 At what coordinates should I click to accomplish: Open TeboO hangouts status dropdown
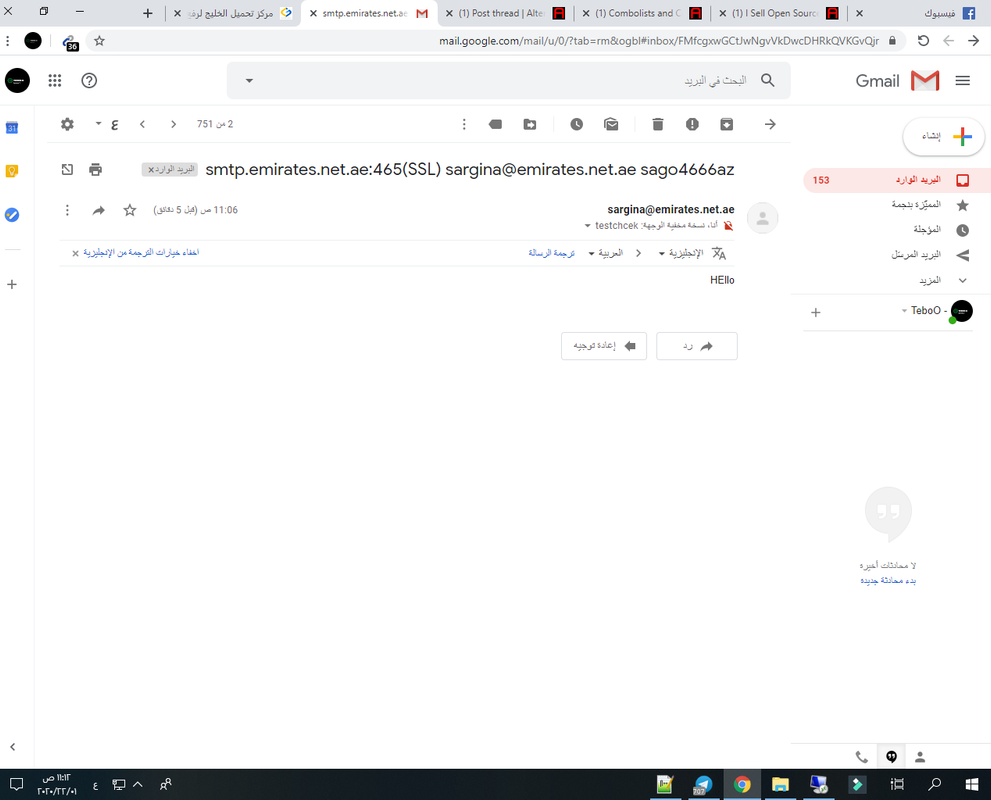point(904,310)
